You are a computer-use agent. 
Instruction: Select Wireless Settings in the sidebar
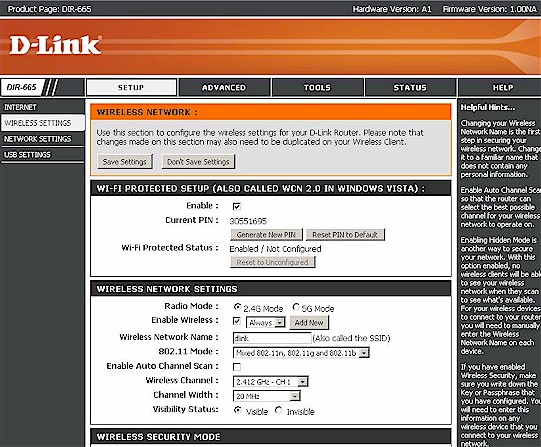click(42, 123)
